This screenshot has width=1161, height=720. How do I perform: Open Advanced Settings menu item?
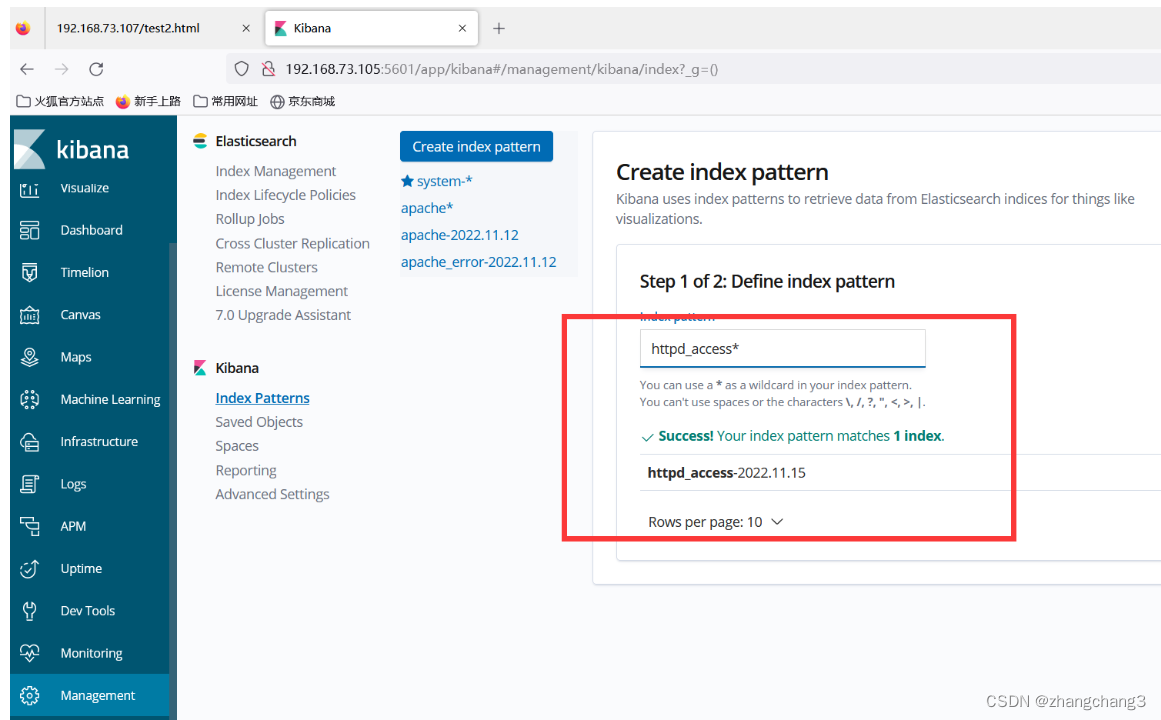point(272,494)
